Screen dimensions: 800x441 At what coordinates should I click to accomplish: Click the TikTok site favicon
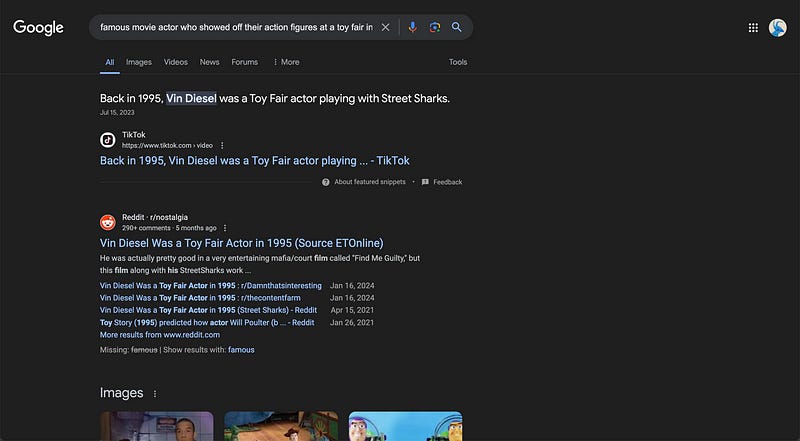point(108,140)
